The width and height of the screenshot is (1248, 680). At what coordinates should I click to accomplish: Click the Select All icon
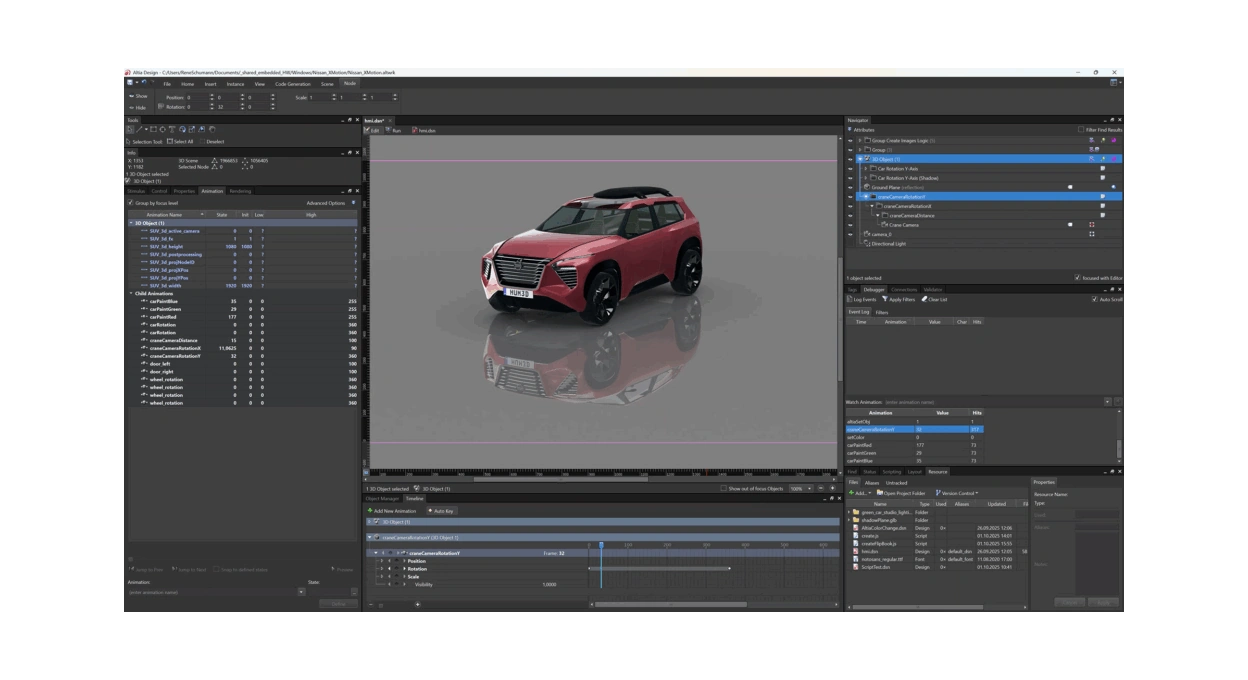[168, 141]
